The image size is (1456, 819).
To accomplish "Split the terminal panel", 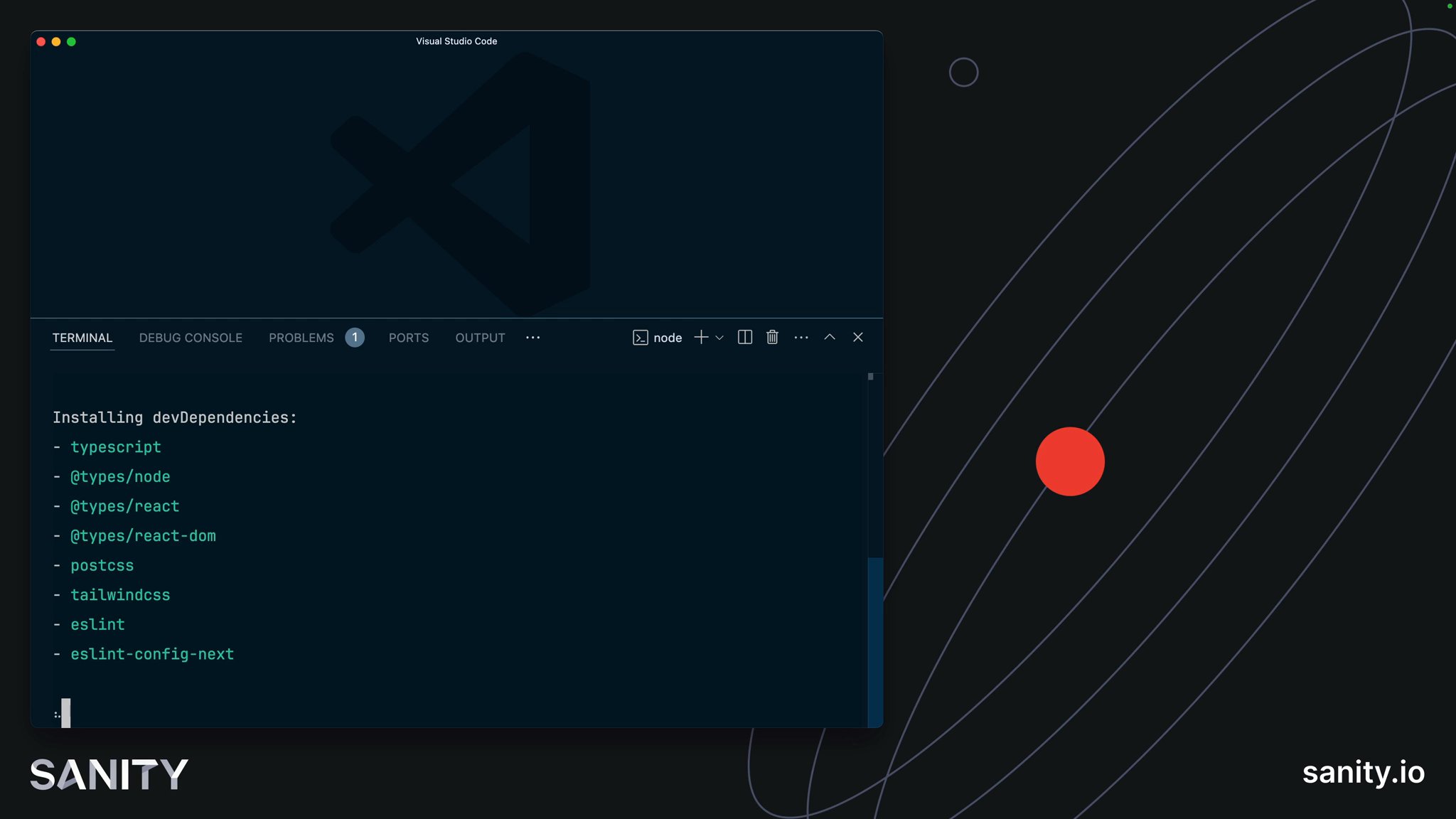I will [745, 337].
